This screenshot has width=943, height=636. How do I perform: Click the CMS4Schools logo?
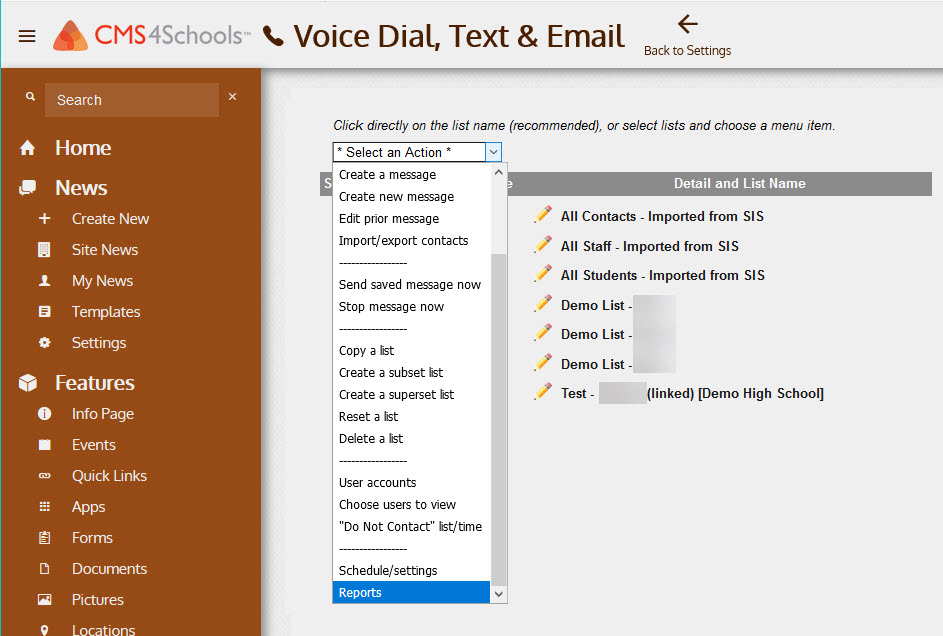pos(151,35)
